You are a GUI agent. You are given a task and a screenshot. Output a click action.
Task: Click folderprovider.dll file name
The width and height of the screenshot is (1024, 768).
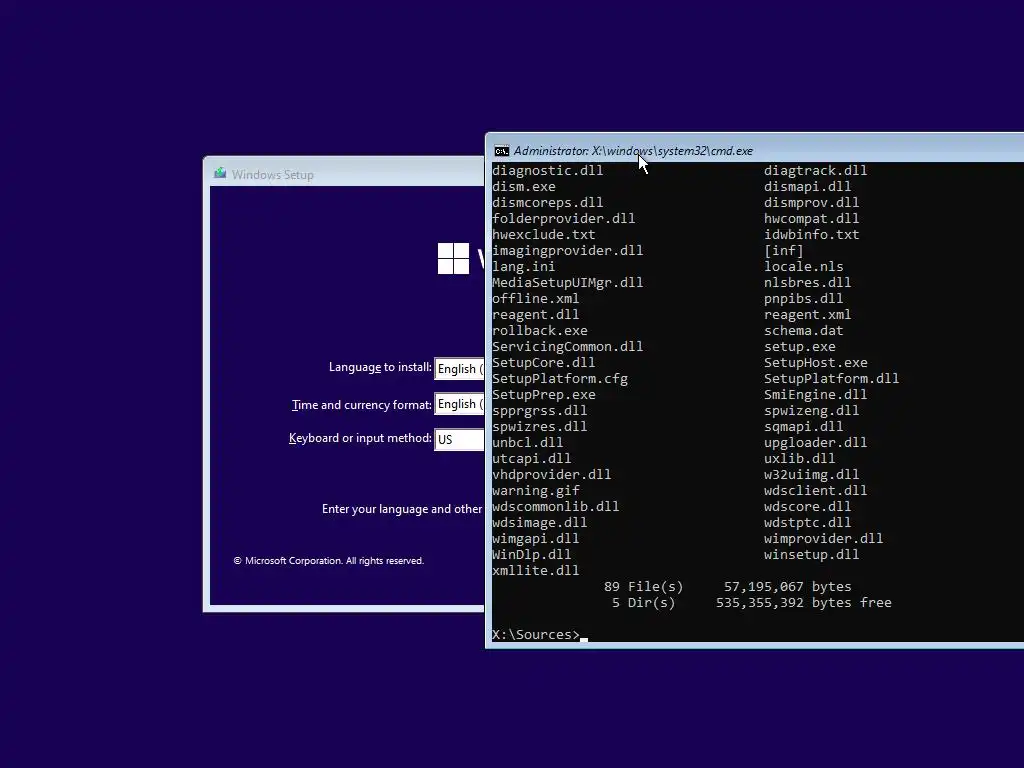[564, 219]
